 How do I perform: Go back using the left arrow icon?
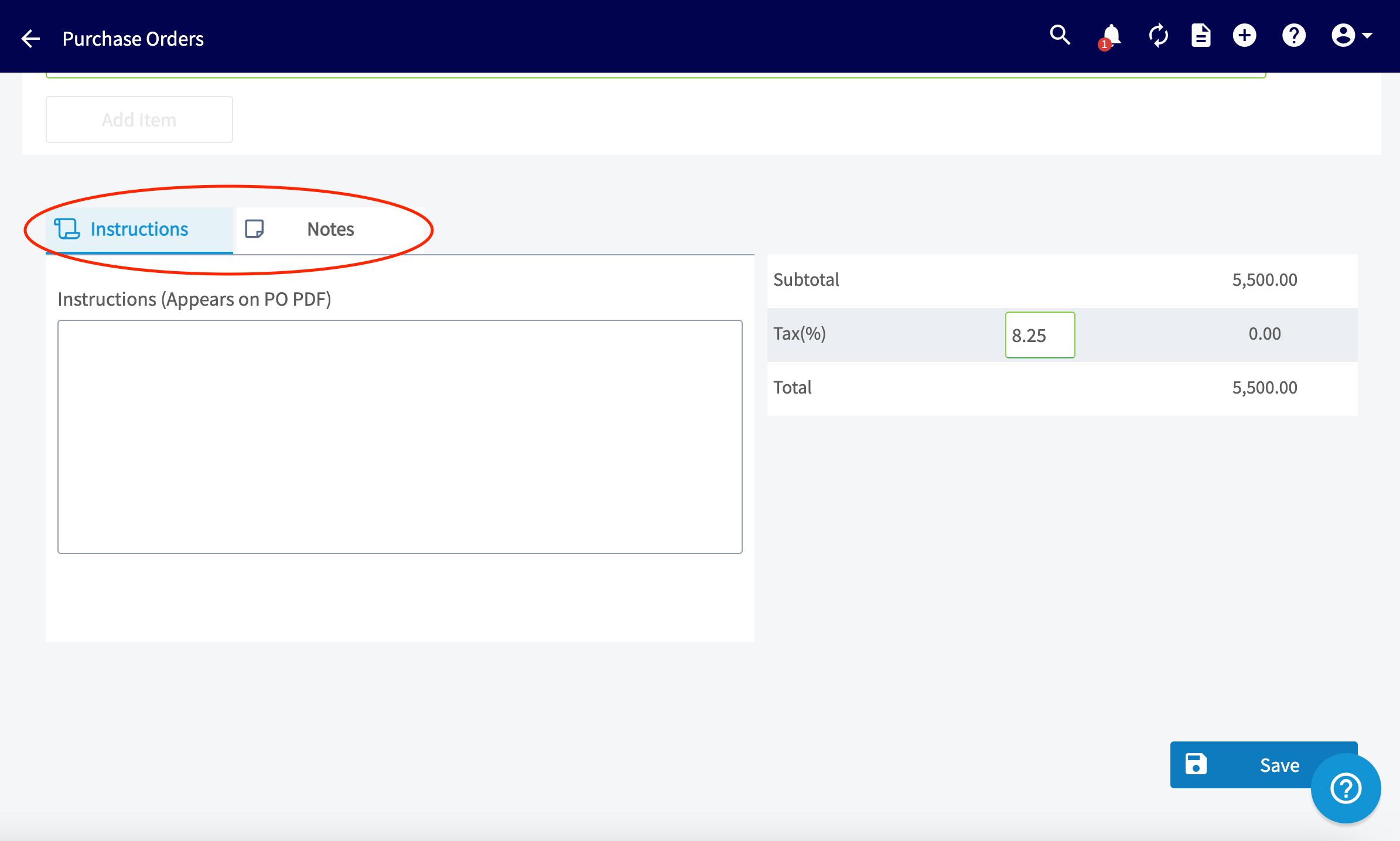pyautogui.click(x=30, y=39)
